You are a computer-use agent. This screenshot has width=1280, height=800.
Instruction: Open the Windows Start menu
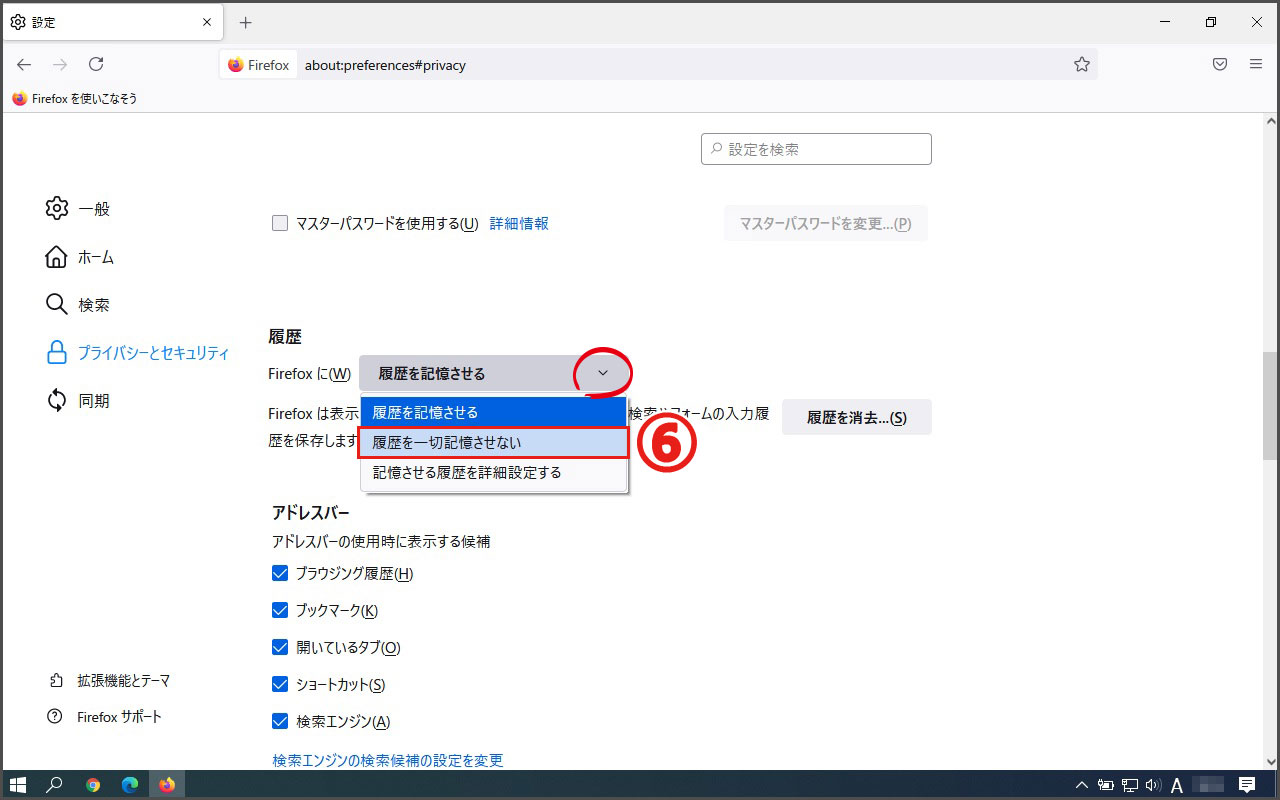pos(18,785)
